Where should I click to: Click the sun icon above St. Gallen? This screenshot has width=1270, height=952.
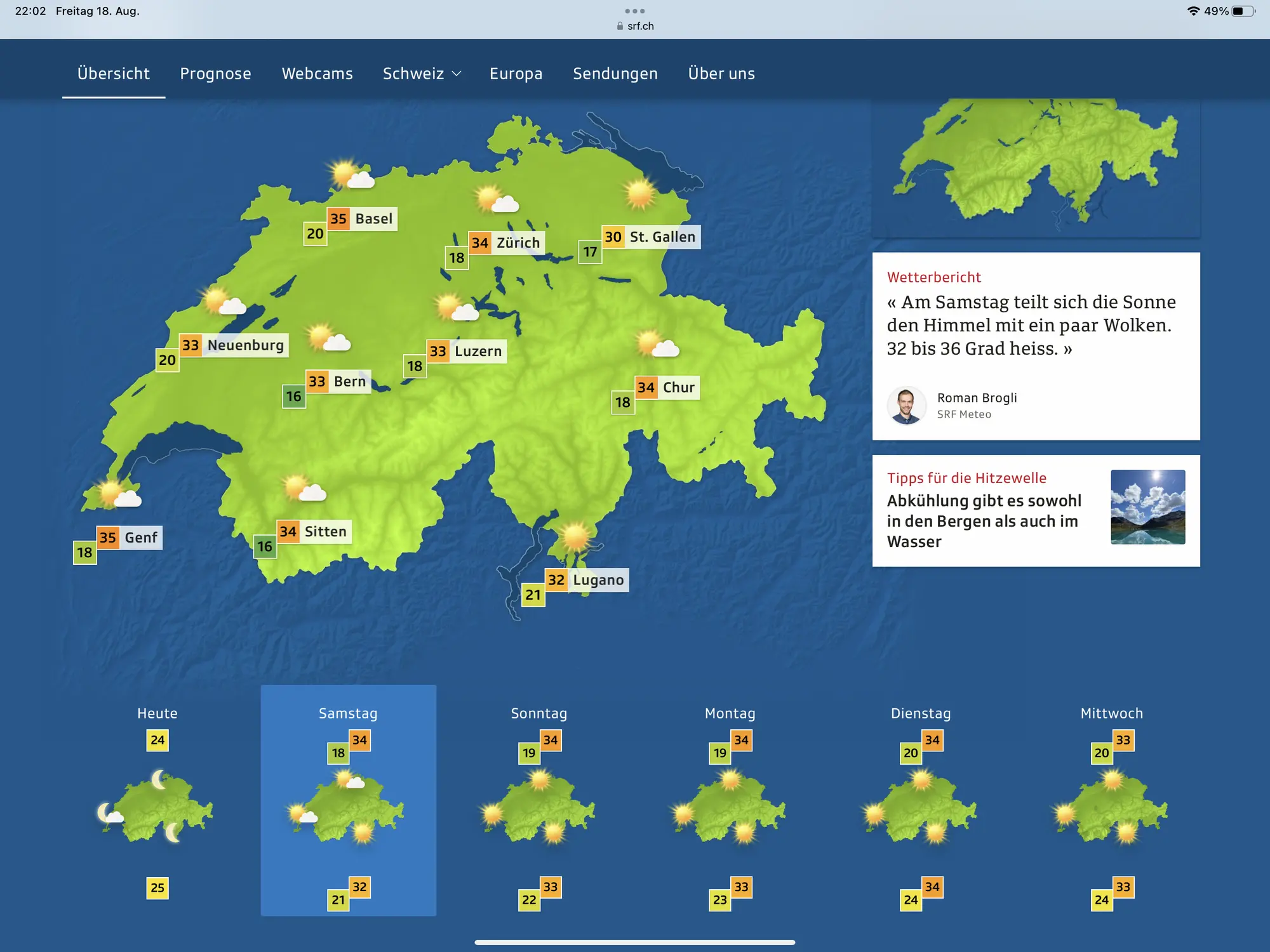click(x=639, y=193)
